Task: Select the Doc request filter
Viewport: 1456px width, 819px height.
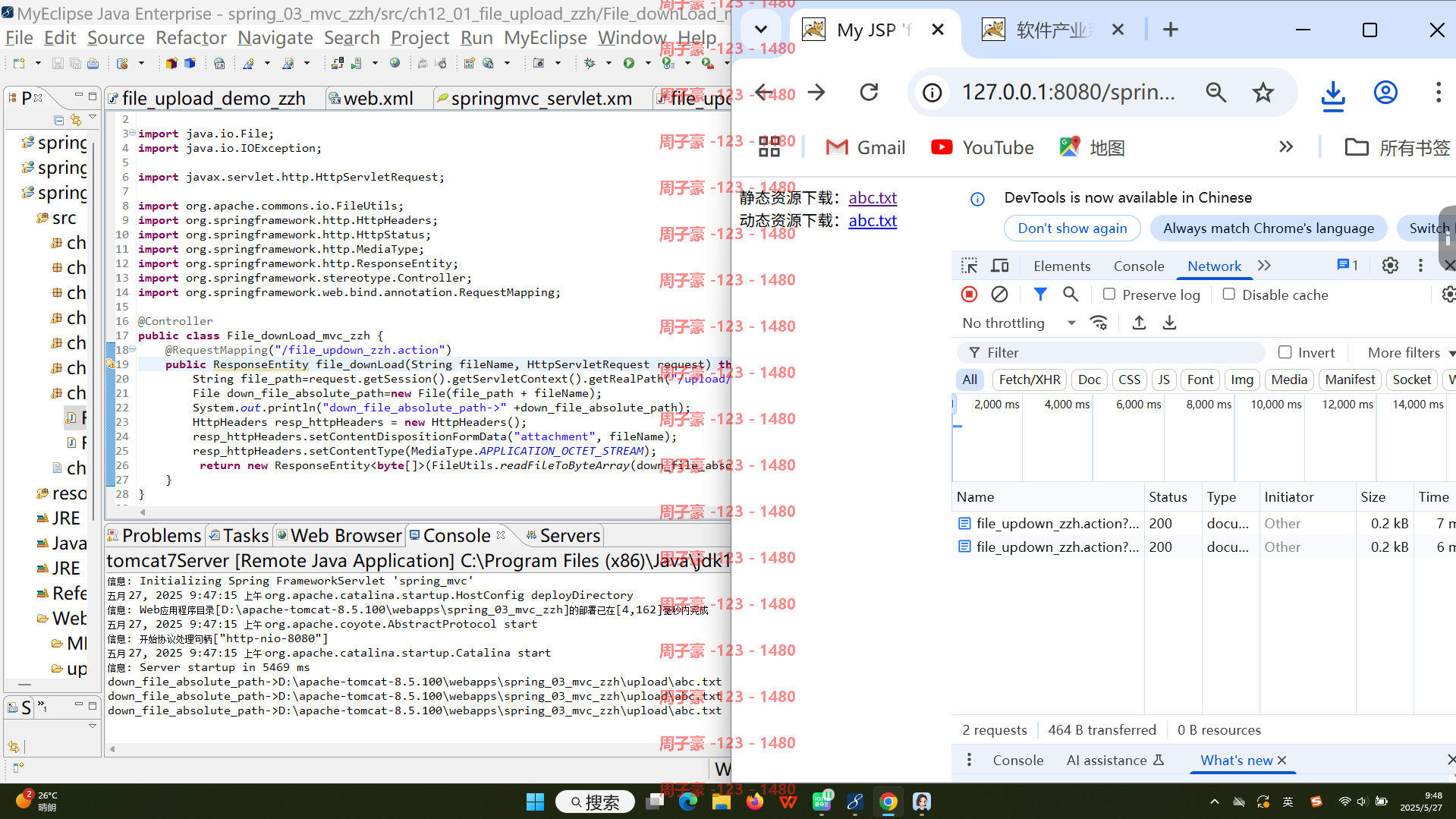Action: pyautogui.click(x=1089, y=380)
